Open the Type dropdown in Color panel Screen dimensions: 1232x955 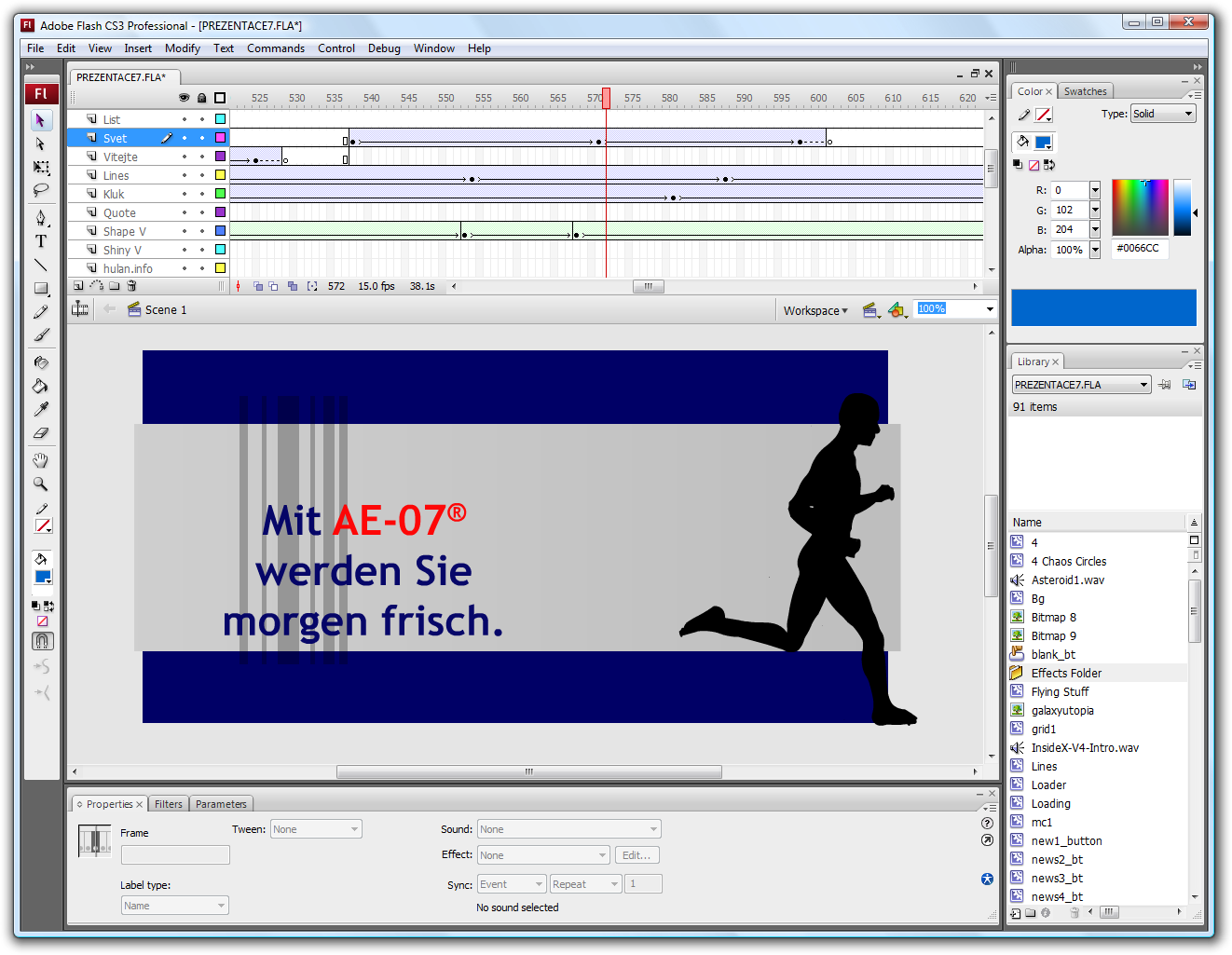1162,113
